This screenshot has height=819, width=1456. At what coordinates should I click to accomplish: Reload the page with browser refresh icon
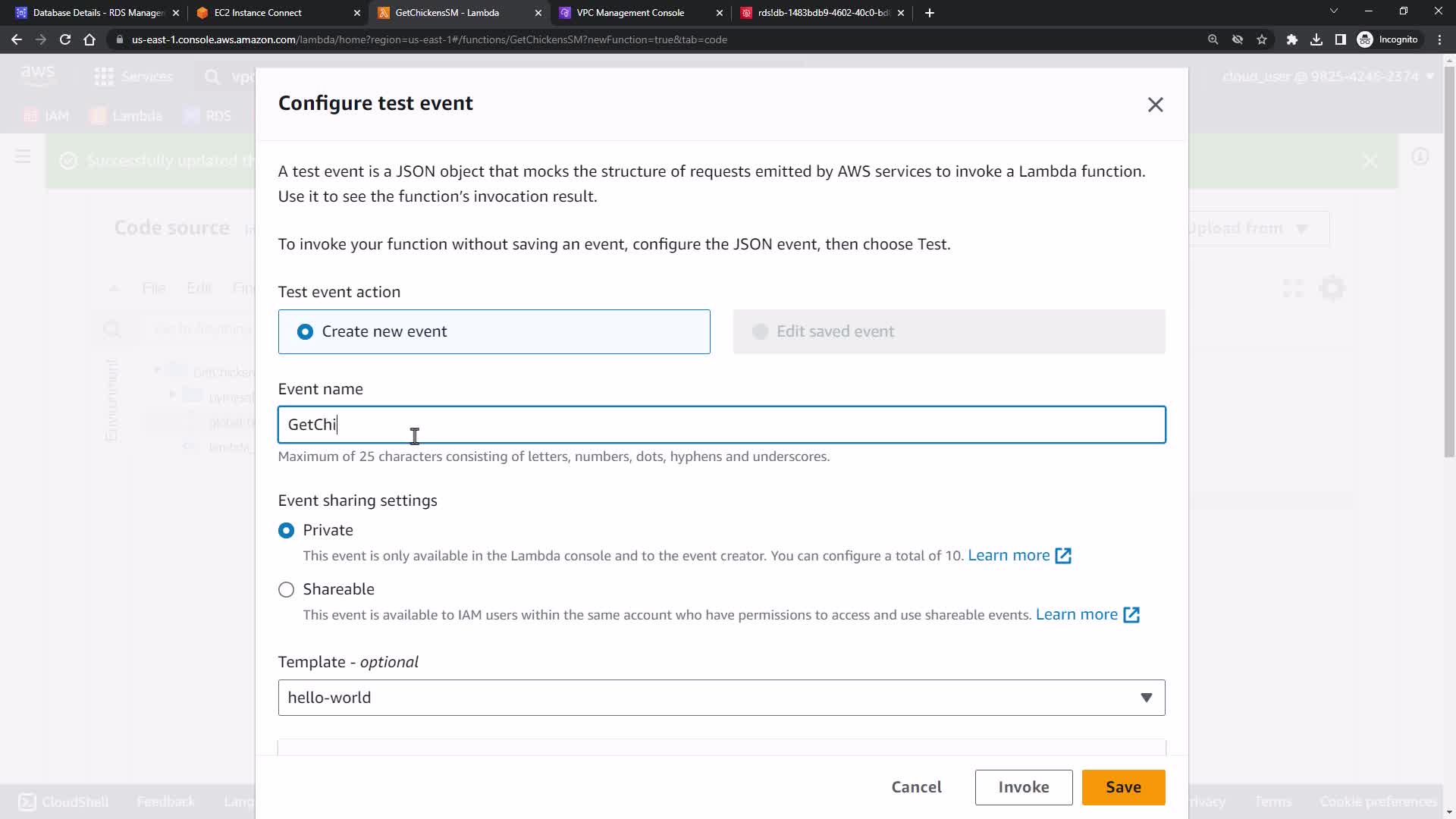65,39
